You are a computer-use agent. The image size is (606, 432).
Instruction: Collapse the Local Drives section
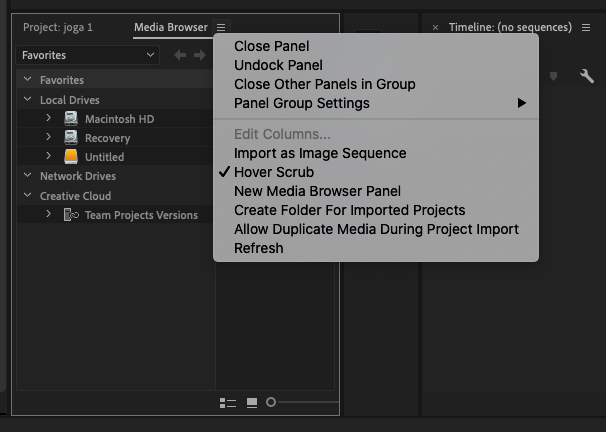click(x=27, y=99)
